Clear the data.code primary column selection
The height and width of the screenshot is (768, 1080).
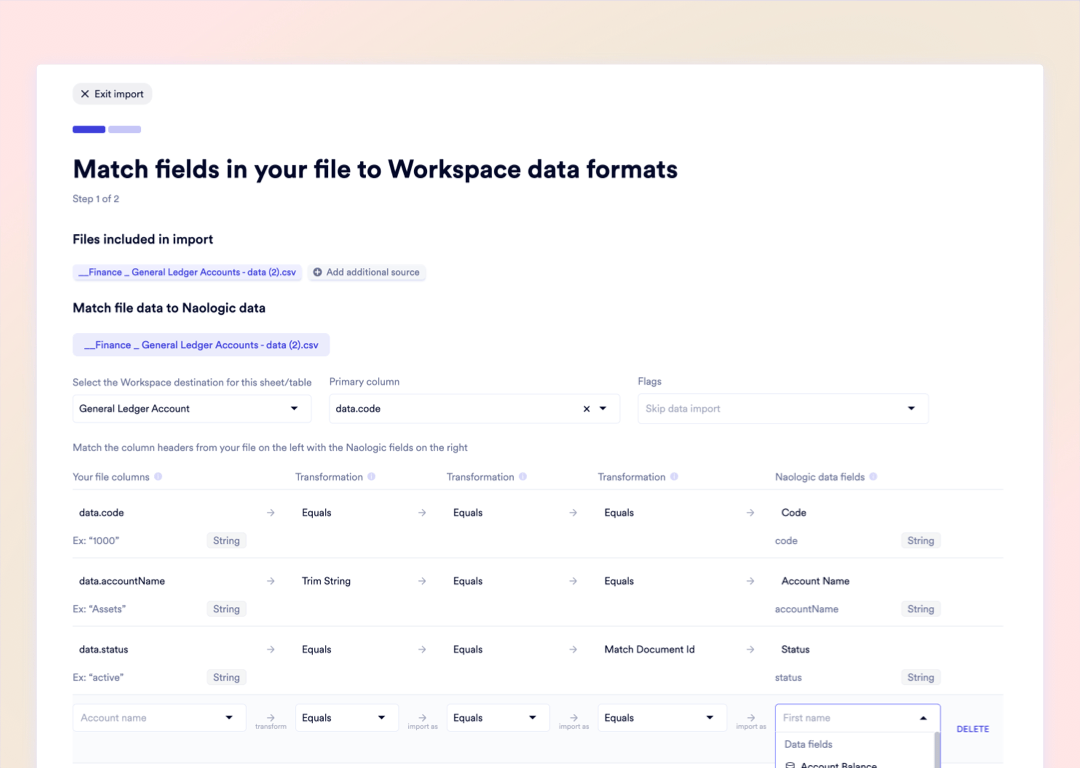(586, 408)
